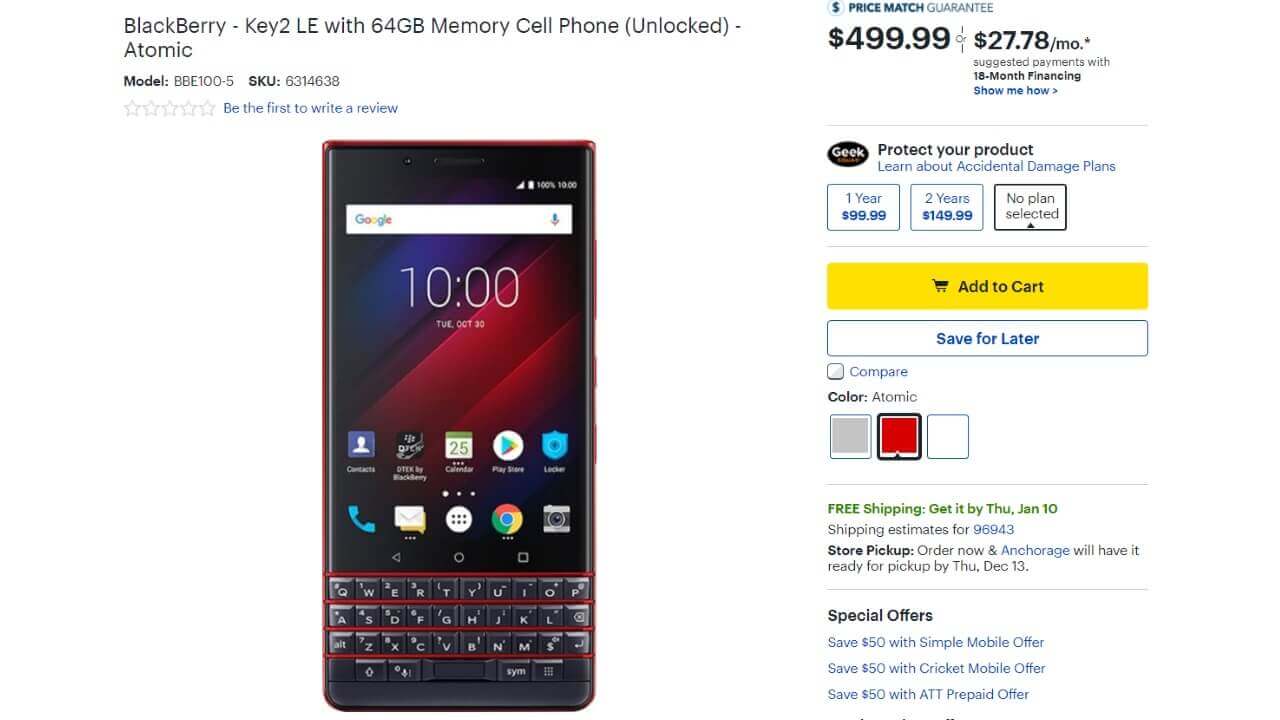Image resolution: width=1280 pixels, height=720 pixels.
Task: Select the 1 Year $99.99 protection plan
Action: (x=864, y=207)
